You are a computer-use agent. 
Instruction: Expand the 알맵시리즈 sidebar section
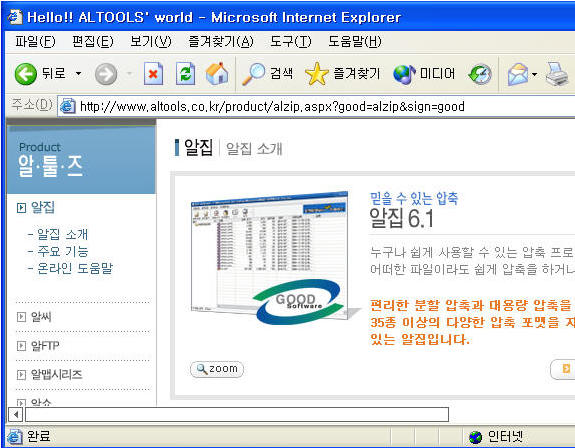click(x=21, y=375)
